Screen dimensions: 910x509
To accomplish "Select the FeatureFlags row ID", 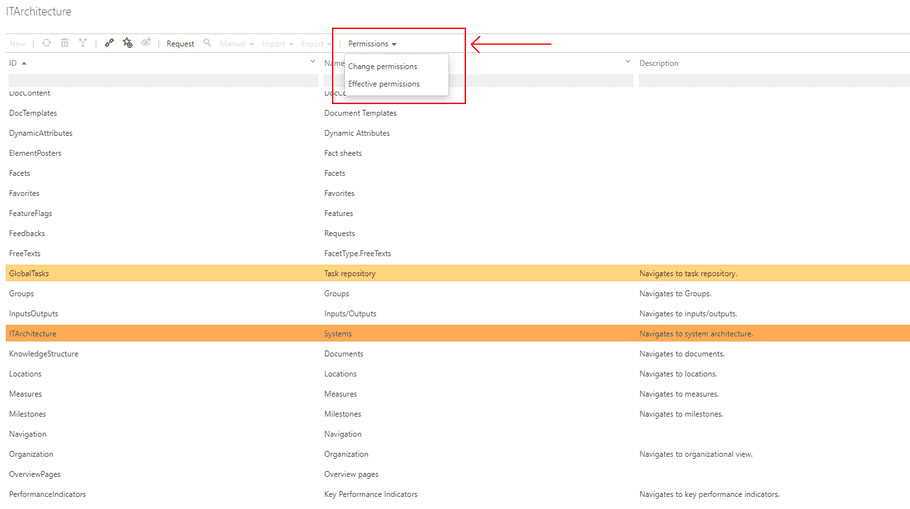I will coord(30,214).
